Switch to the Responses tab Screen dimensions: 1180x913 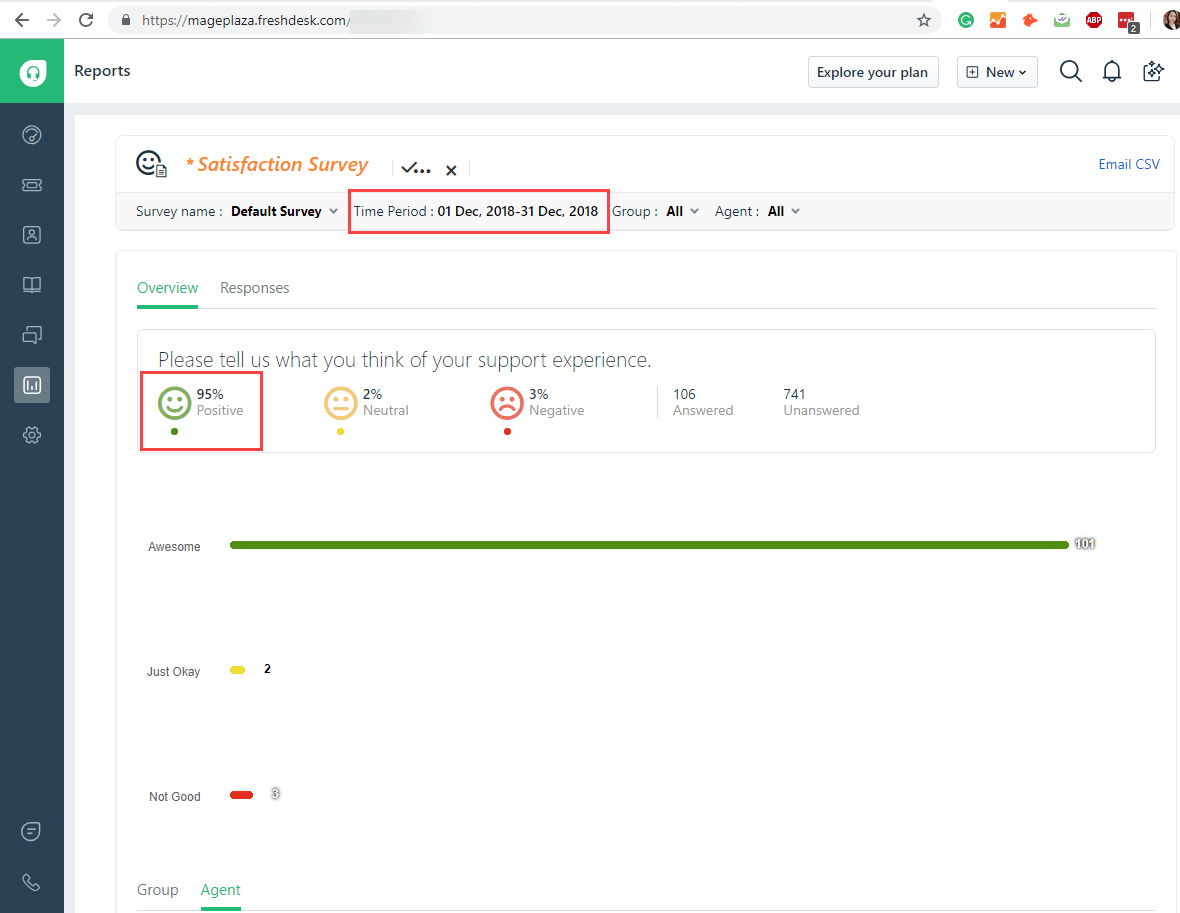[254, 288]
